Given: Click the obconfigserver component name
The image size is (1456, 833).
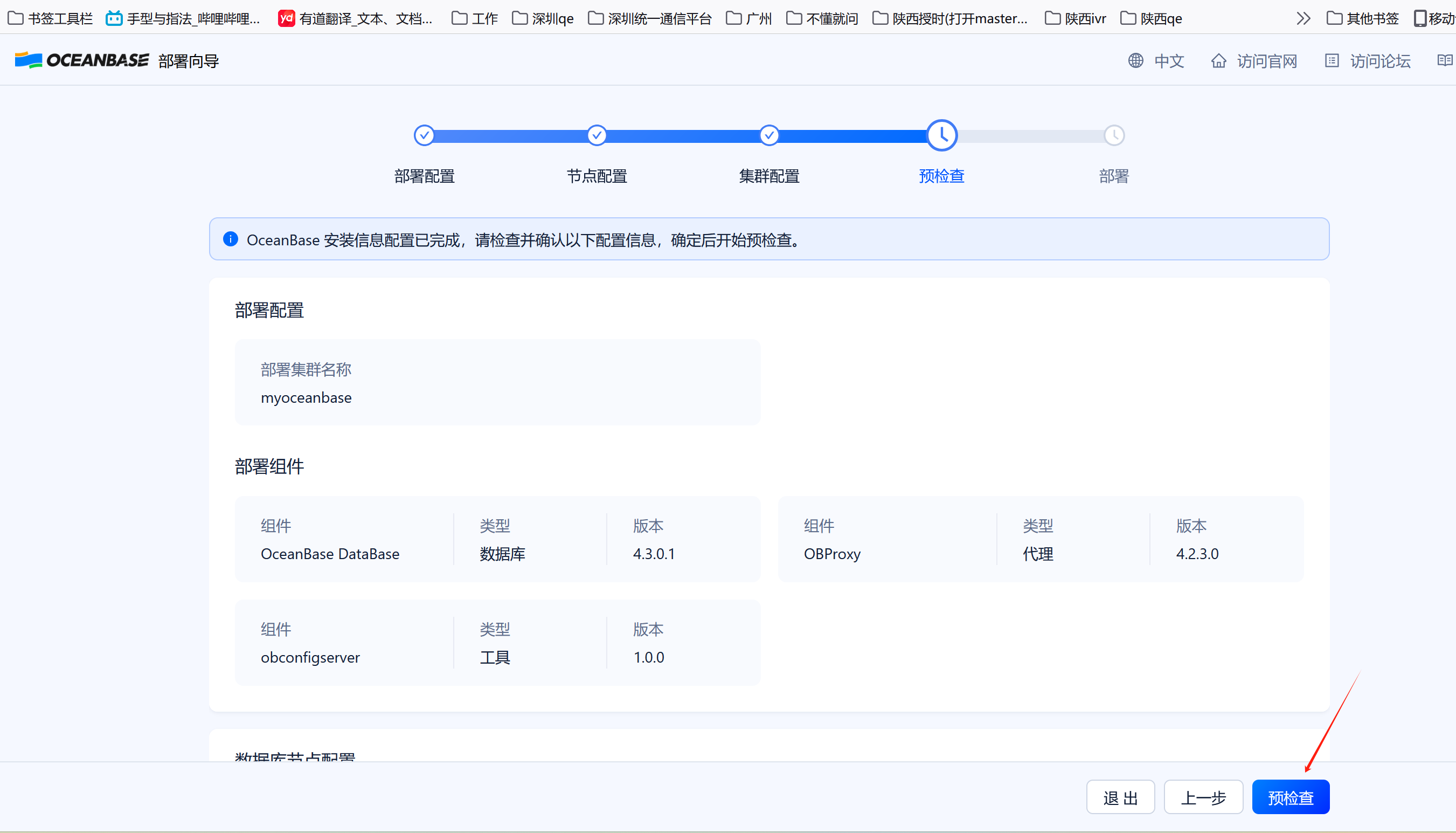Looking at the screenshot, I should tap(310, 657).
